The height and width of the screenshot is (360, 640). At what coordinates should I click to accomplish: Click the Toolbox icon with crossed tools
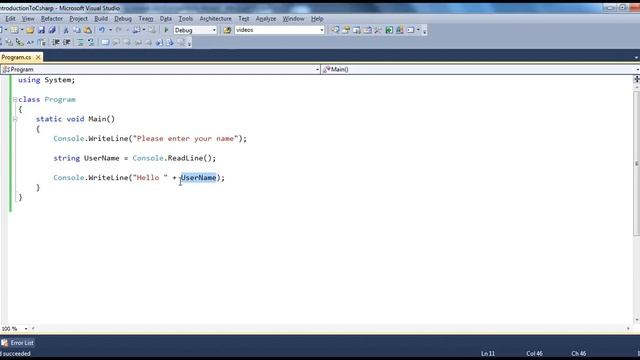378,30
